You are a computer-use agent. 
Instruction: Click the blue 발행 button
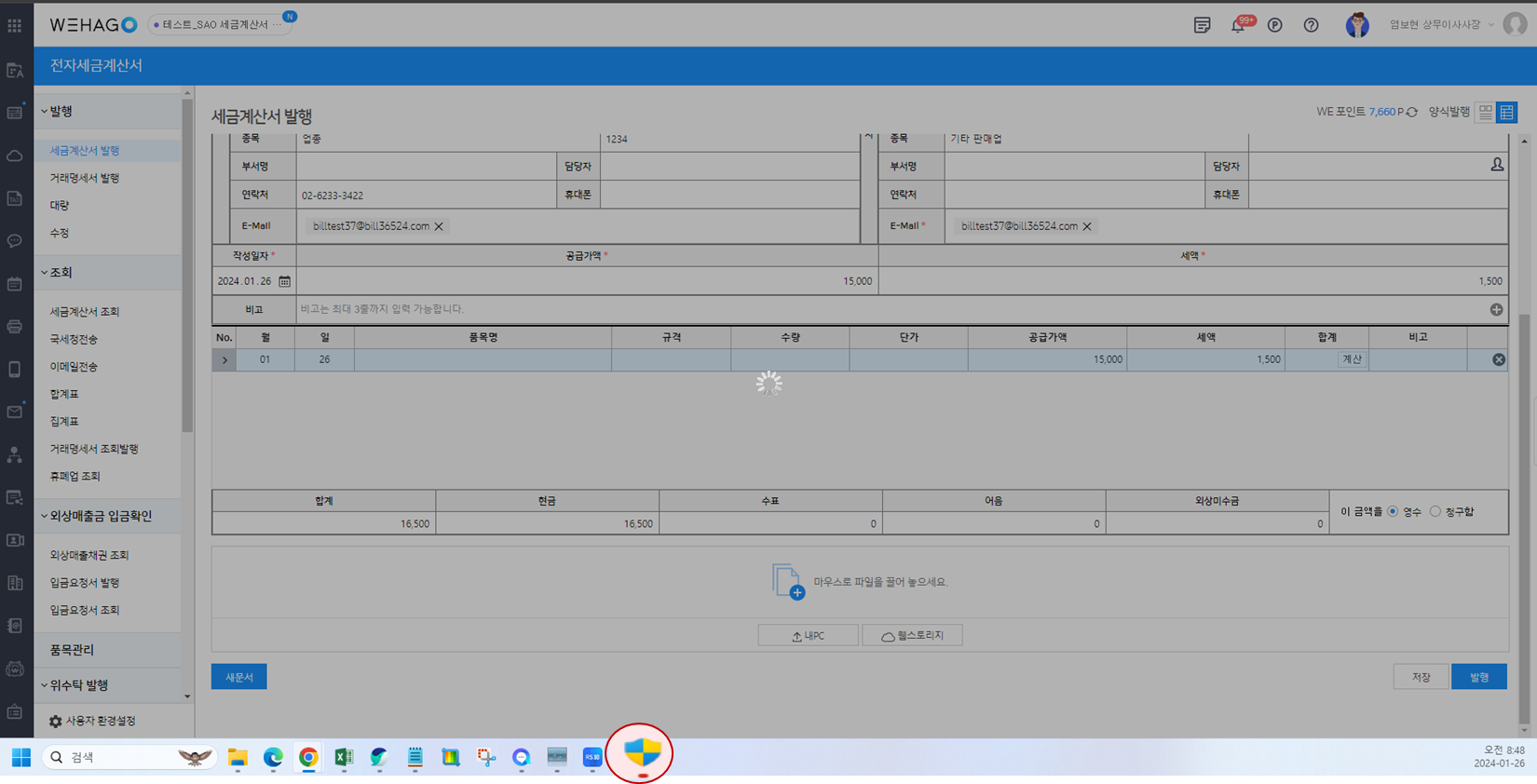click(x=1478, y=677)
